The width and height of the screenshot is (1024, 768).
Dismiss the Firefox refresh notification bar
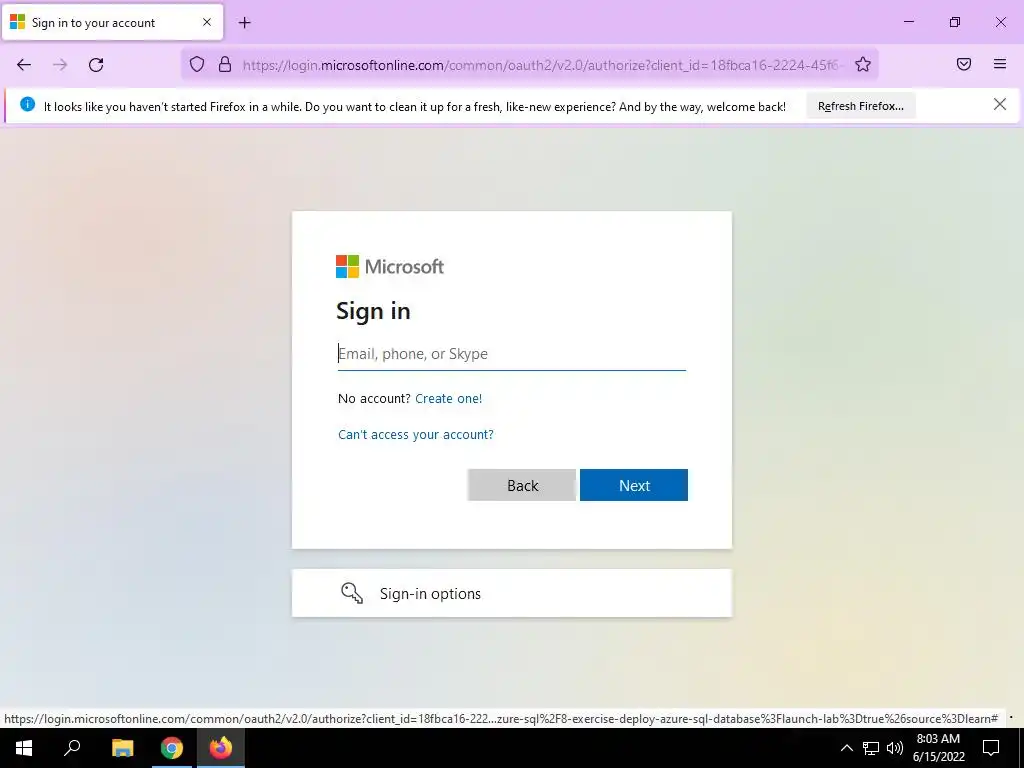1000,104
